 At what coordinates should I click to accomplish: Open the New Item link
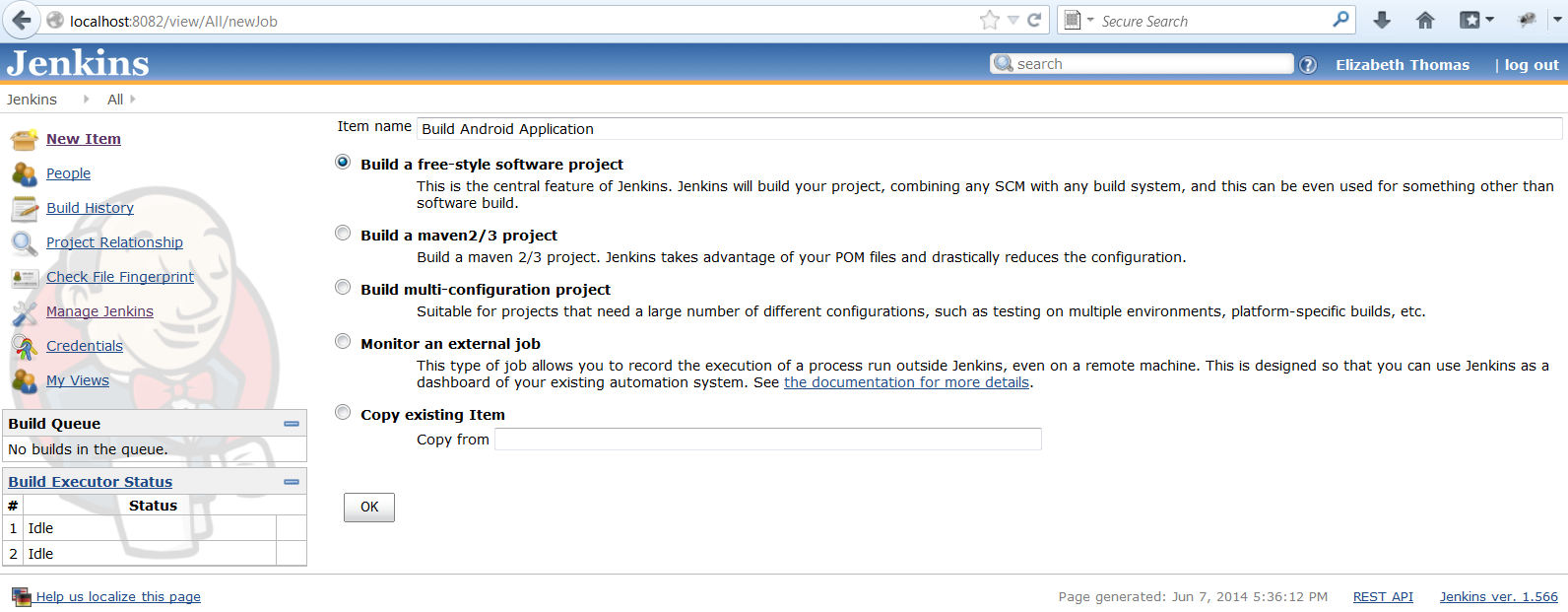[84, 139]
